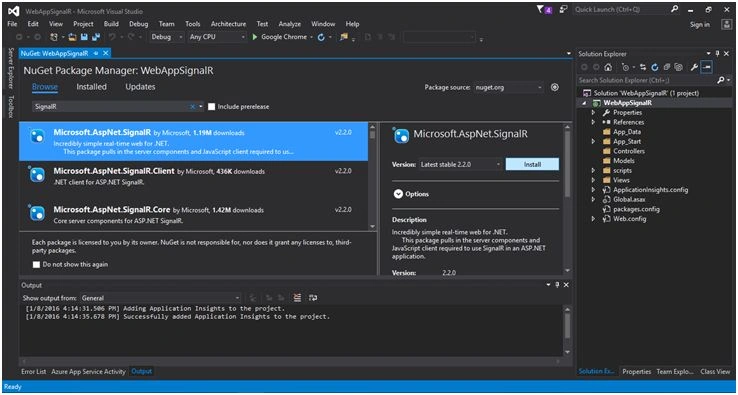Switch to the Class View tab
Image resolution: width=738 pixels, height=395 pixels.
point(715,371)
